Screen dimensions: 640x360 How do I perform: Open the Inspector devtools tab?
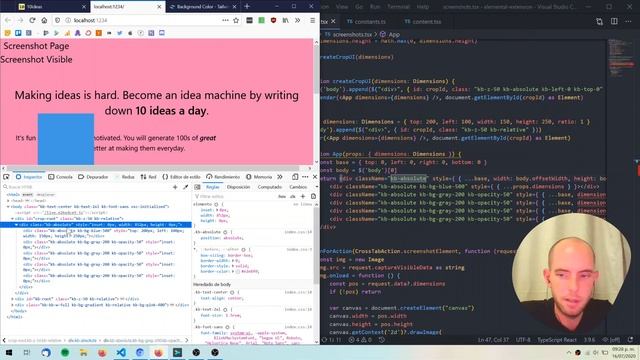coord(29,177)
